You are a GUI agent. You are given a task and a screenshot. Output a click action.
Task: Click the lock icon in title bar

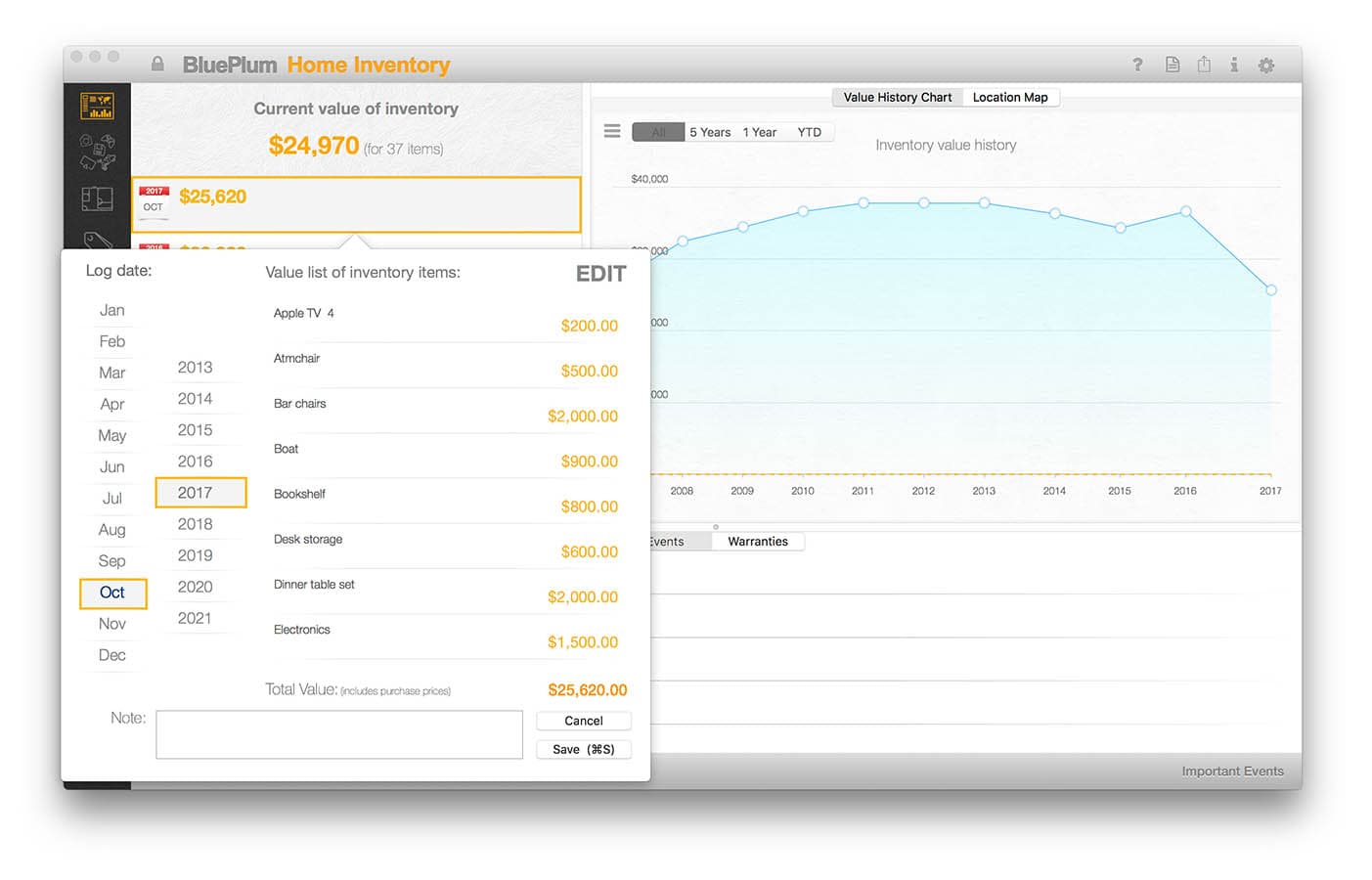click(157, 65)
